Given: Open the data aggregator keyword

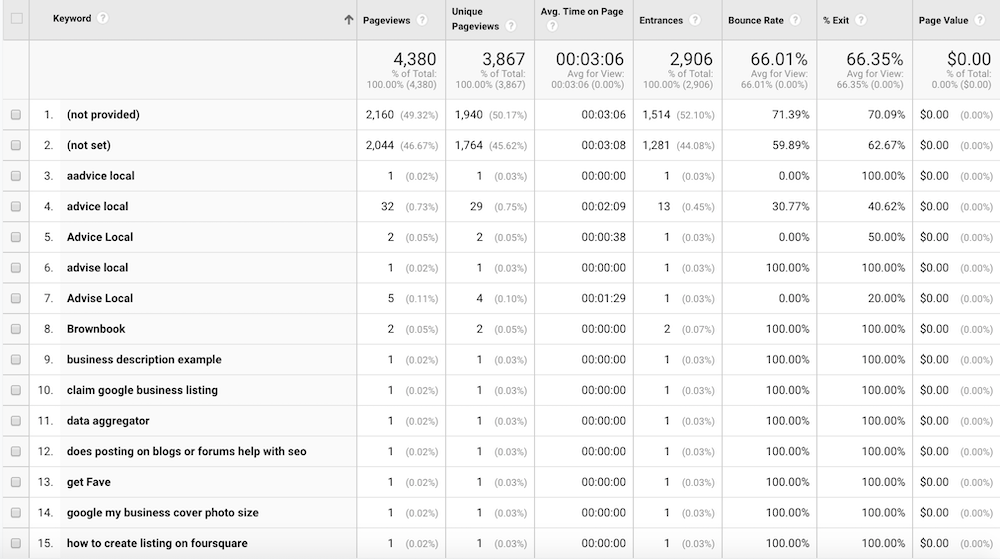Looking at the screenshot, I should tap(108, 421).
